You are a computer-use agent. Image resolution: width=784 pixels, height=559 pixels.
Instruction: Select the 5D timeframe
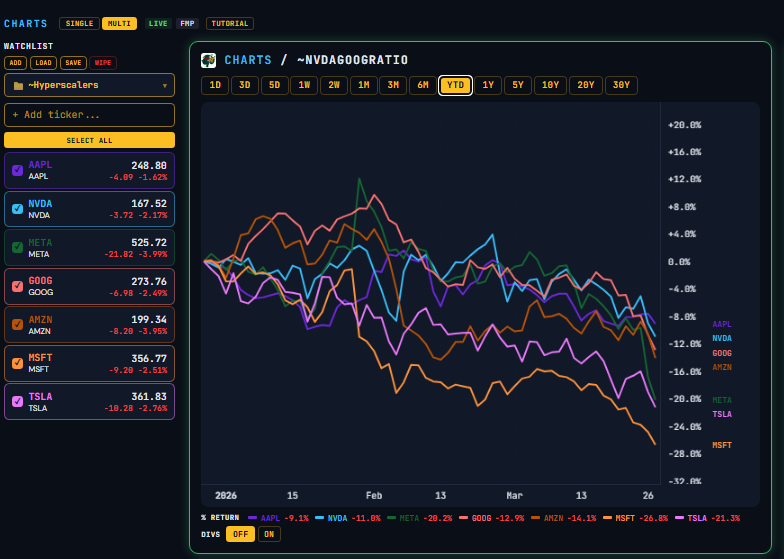(x=274, y=85)
